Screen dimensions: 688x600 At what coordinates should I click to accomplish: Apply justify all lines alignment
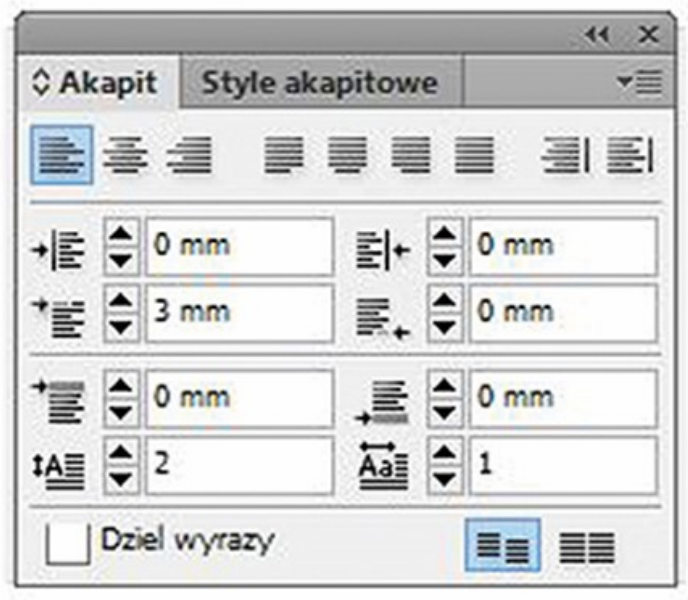pos(473,156)
